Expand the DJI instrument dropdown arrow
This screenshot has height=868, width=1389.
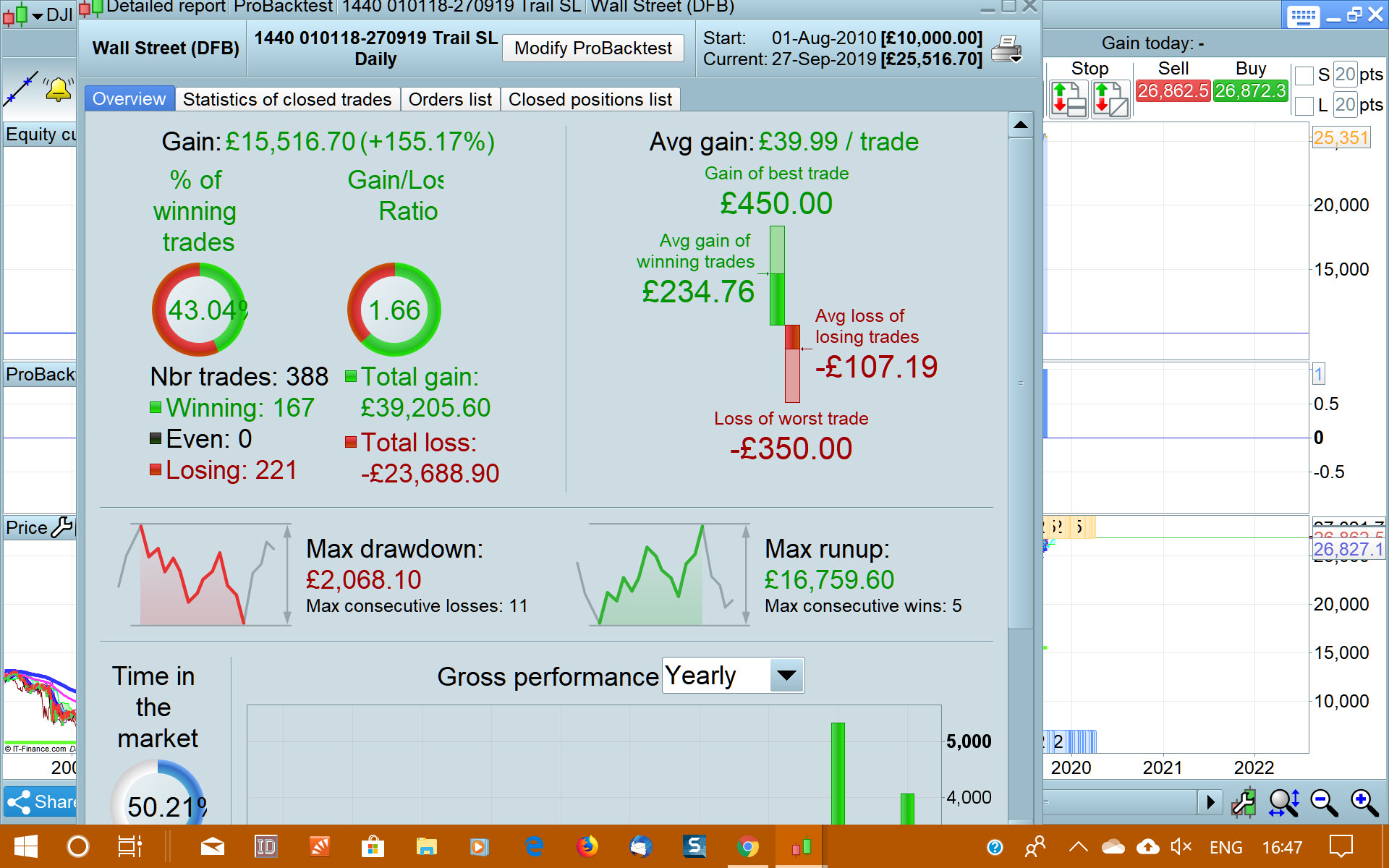point(37,16)
